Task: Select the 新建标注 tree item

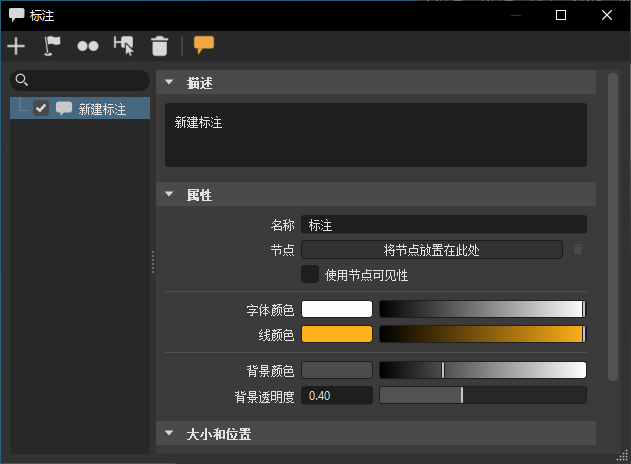Action: pos(80,108)
